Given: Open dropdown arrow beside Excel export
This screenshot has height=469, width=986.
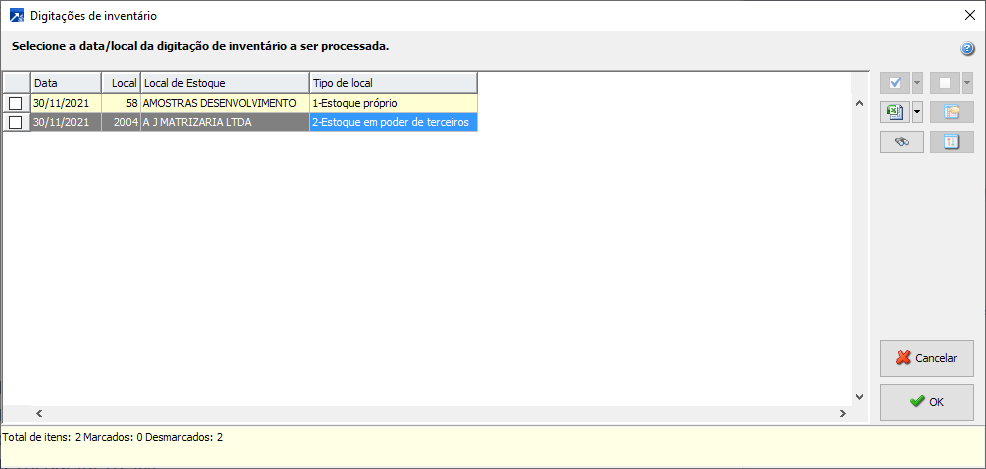Looking at the screenshot, I should (x=917, y=113).
